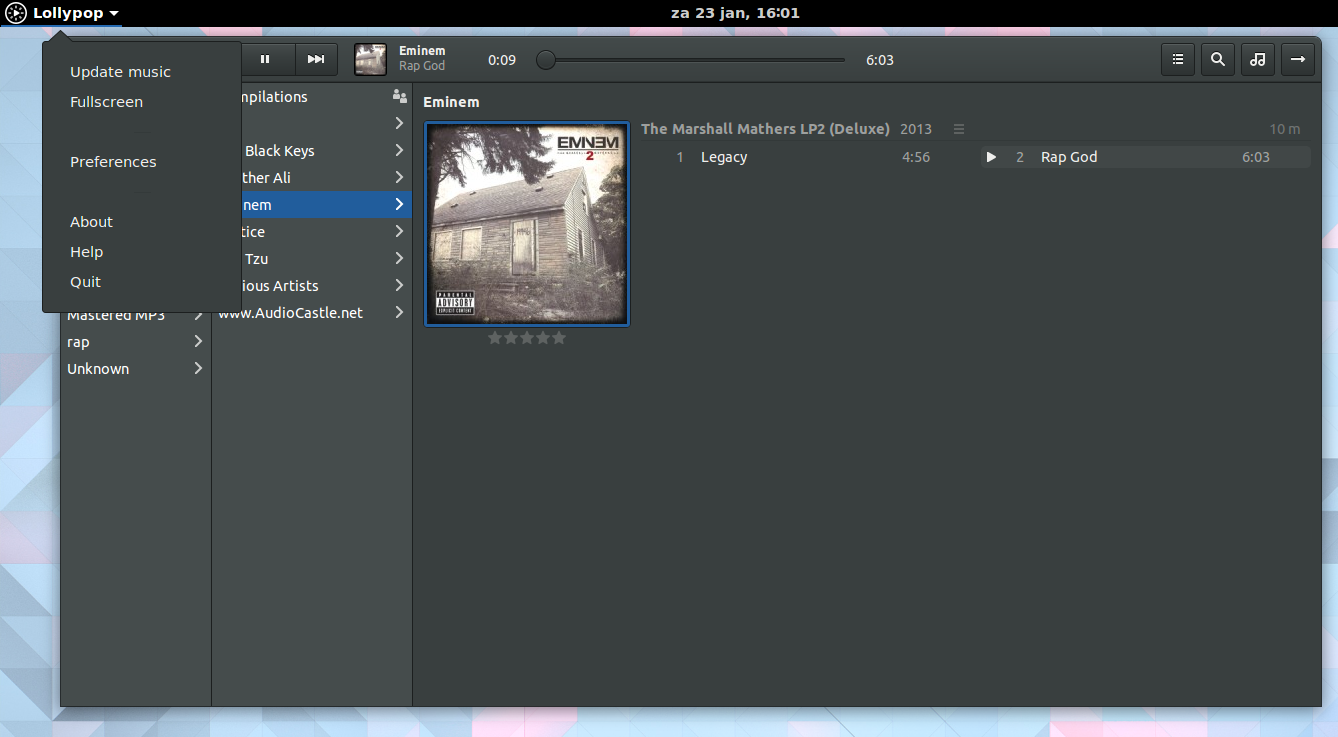
Task: Rate the album one star
Action: coord(494,338)
